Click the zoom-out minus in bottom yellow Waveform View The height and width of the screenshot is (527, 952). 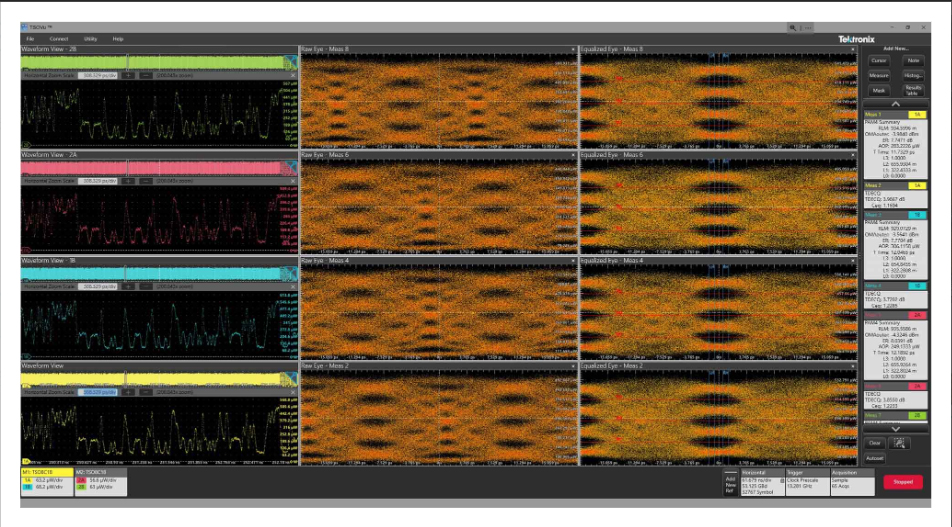146,392
